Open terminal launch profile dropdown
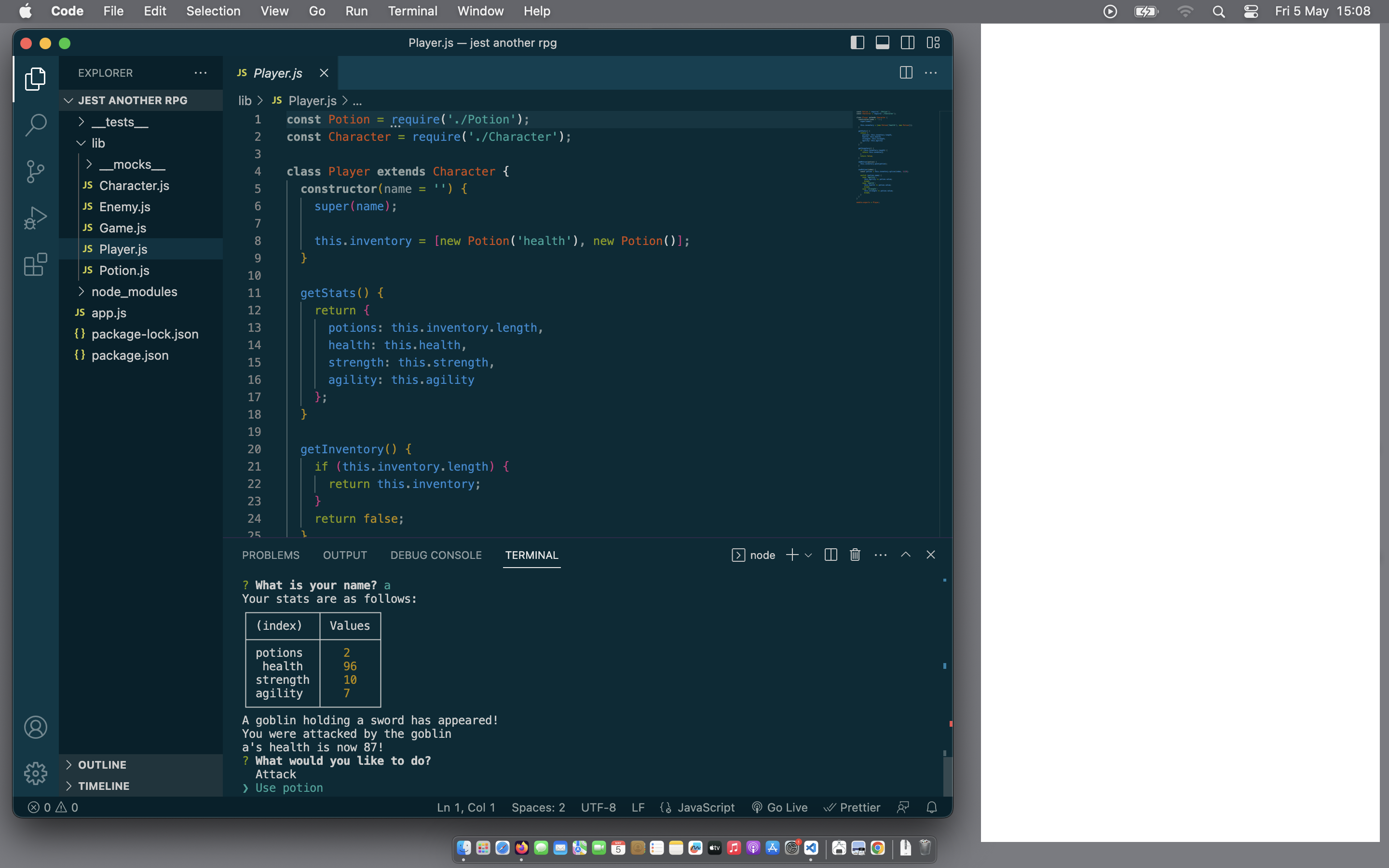Screen dimensions: 1389x868 pyautogui.click(x=808, y=555)
